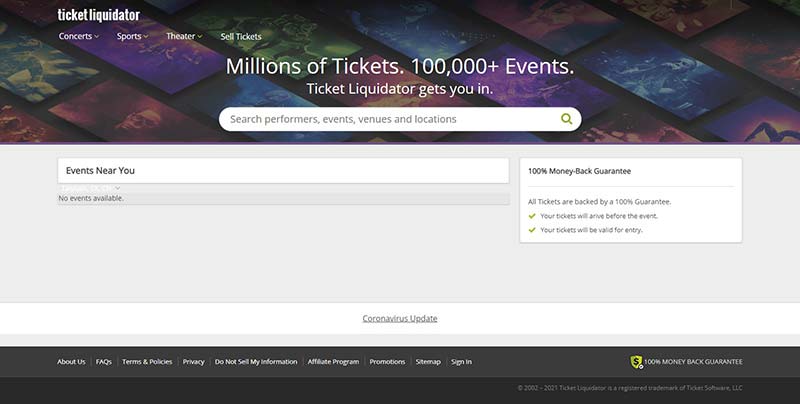800x404 pixels.
Task: Click the money back guarantee shield icon
Action: pos(636,362)
